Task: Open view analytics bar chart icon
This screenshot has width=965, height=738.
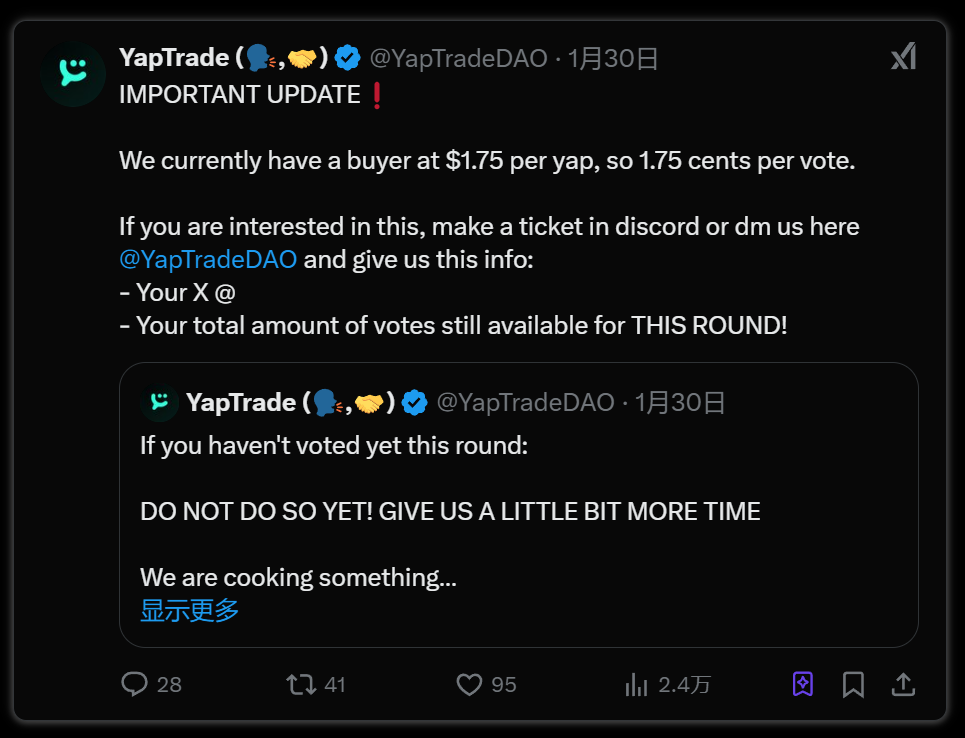Action: 636,684
